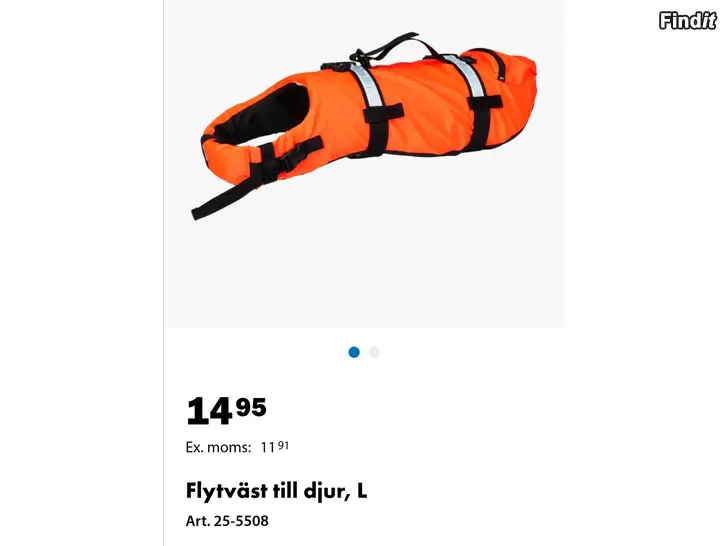Click the size letter L in title
Viewport: 728px width, 546px height.
(362, 490)
